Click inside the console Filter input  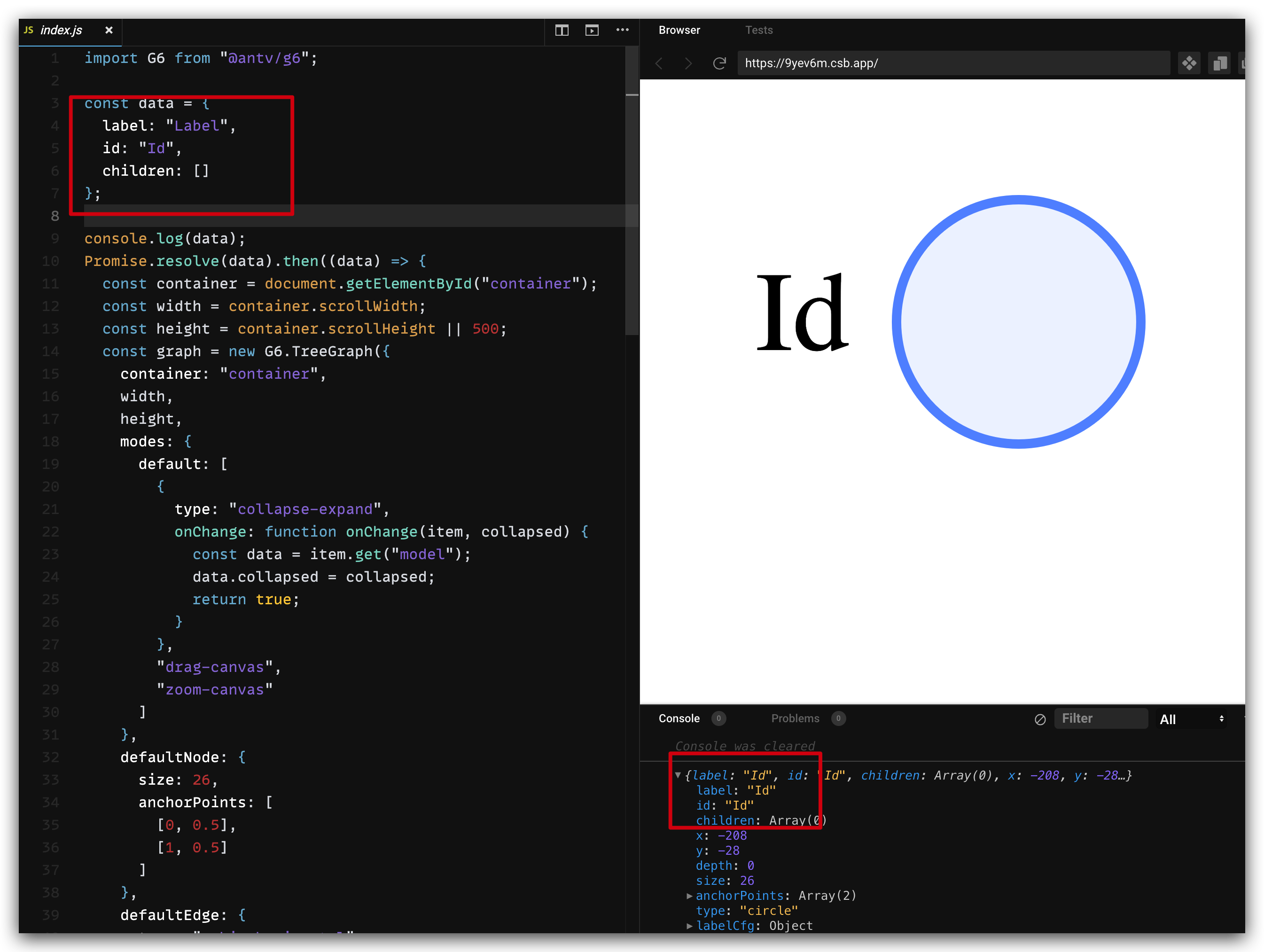pos(1101,718)
